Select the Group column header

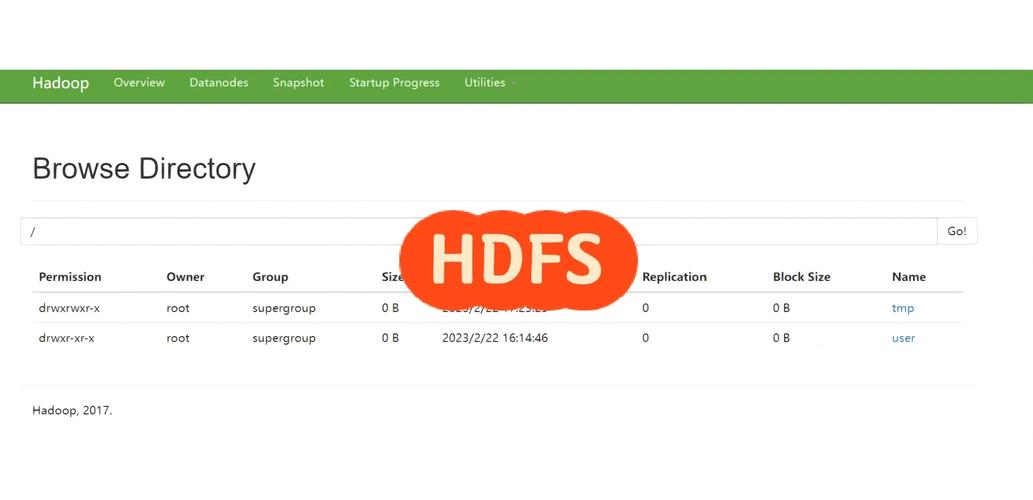pos(270,277)
